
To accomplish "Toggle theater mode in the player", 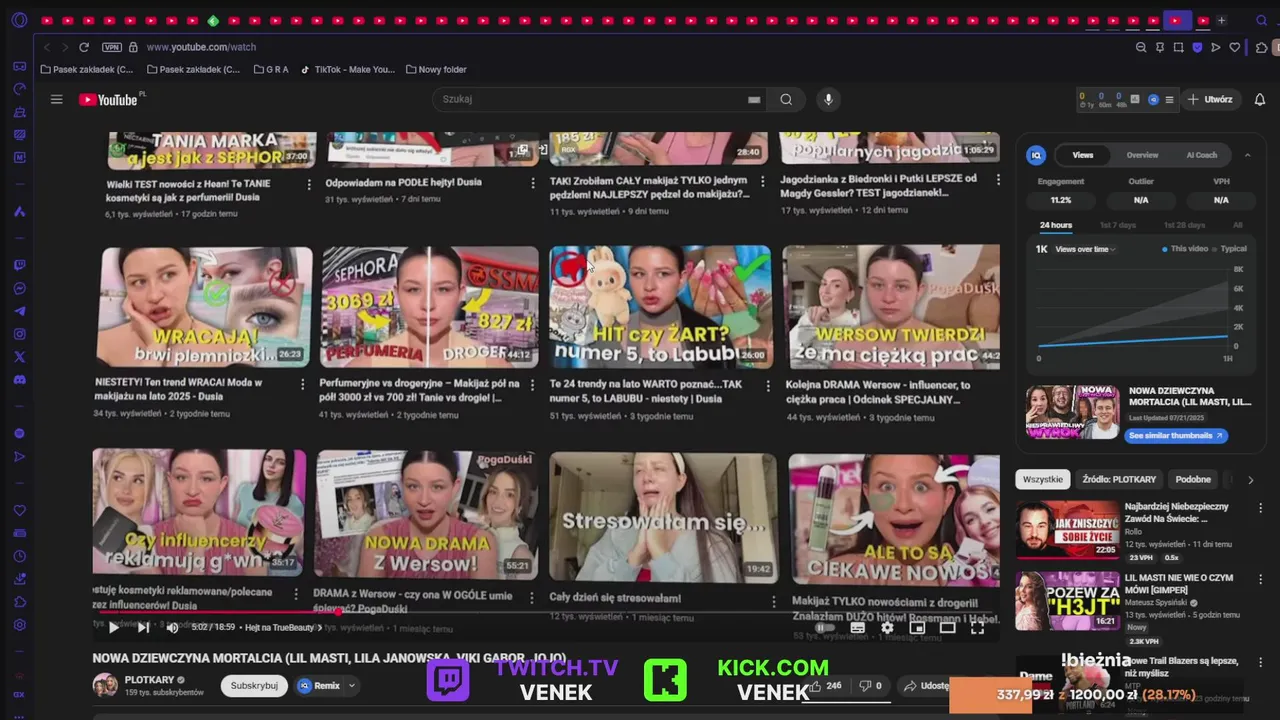I will pos(947,628).
